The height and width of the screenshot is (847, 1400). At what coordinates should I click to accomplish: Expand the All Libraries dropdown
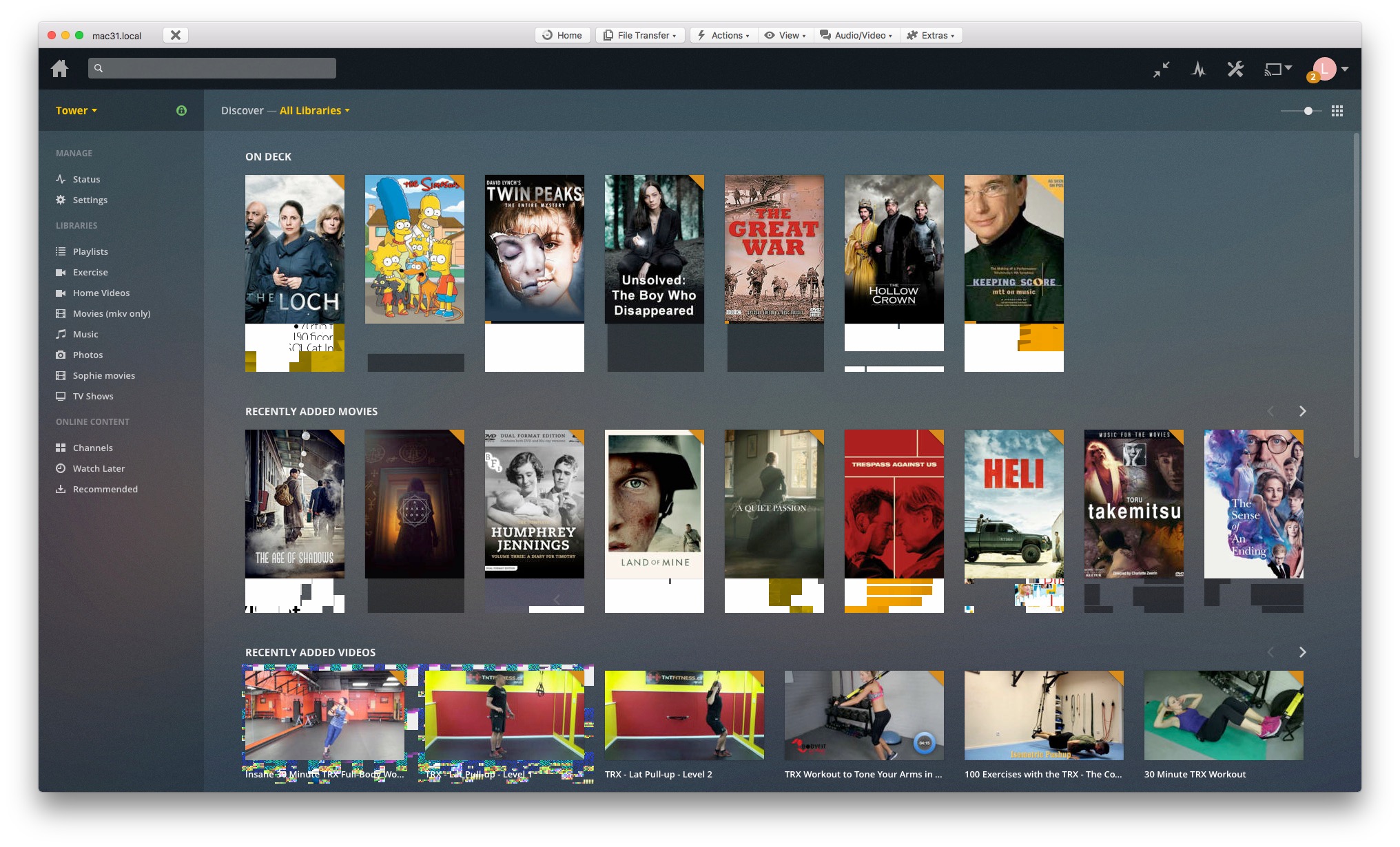point(315,110)
